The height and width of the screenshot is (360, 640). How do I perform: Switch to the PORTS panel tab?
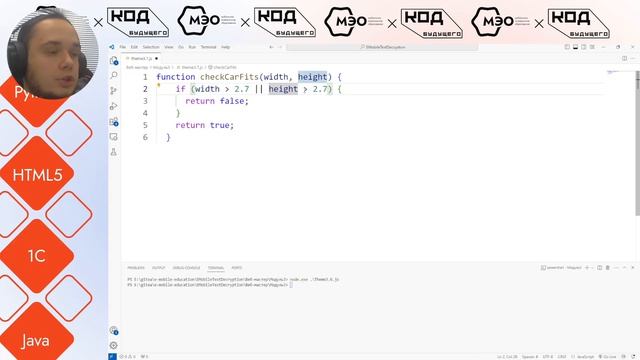[237, 268]
